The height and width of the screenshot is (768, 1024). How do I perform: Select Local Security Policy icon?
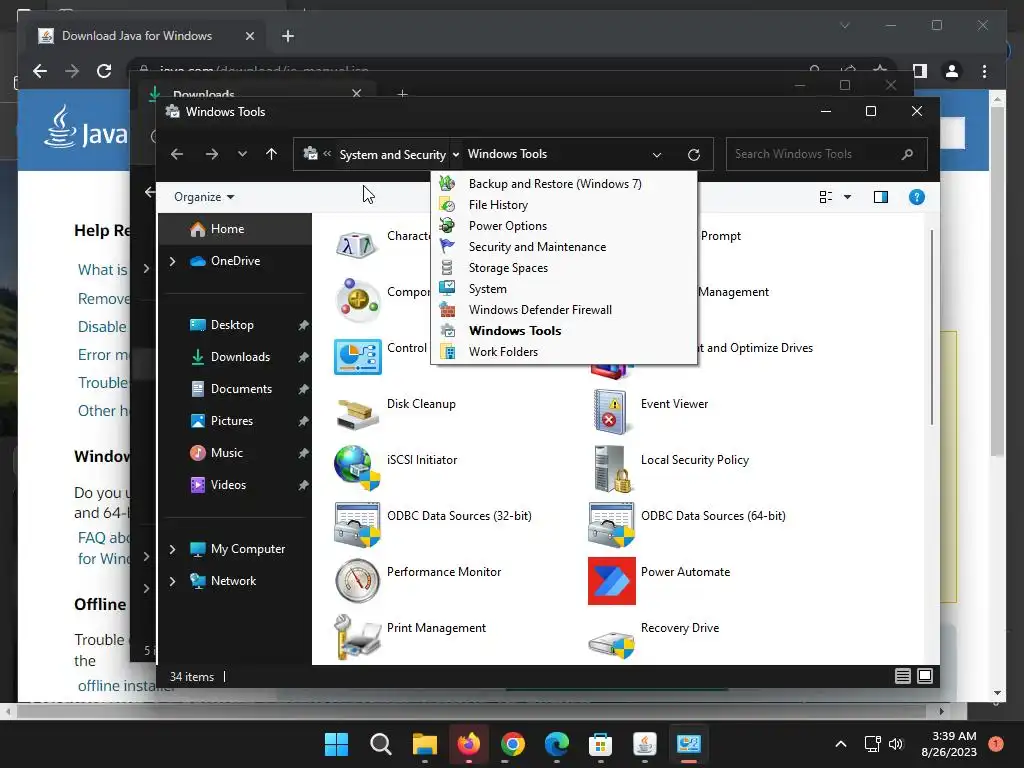pyautogui.click(x=611, y=468)
